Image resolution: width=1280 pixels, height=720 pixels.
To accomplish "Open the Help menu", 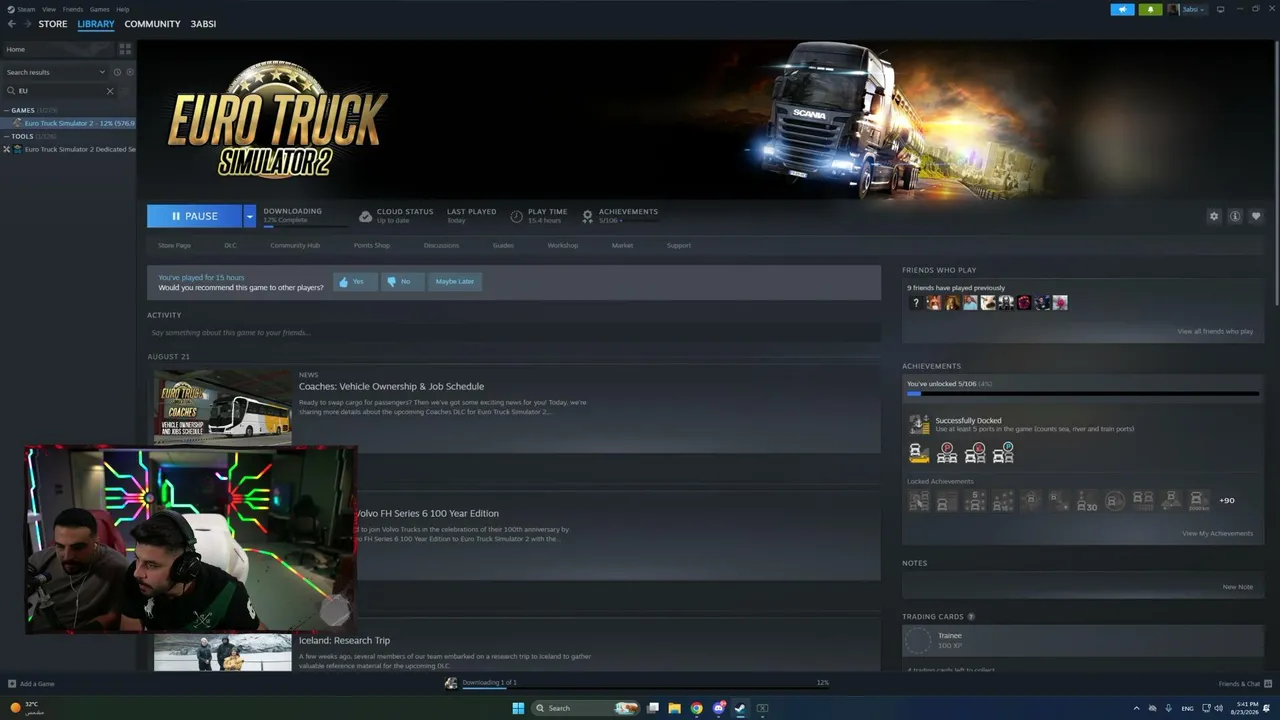I will click(x=122, y=9).
